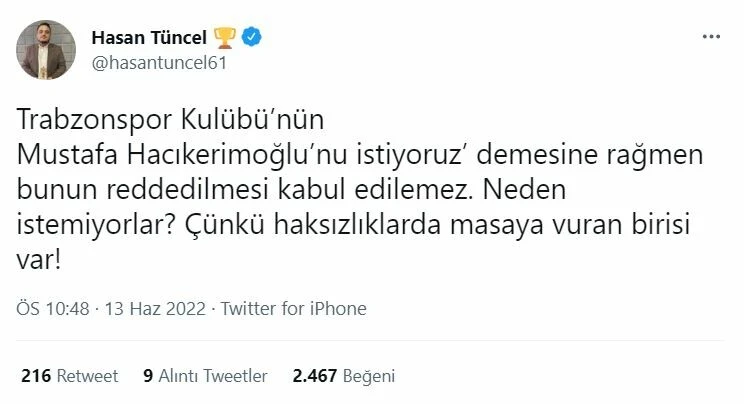View the 216 Retweet list

tap(68, 376)
